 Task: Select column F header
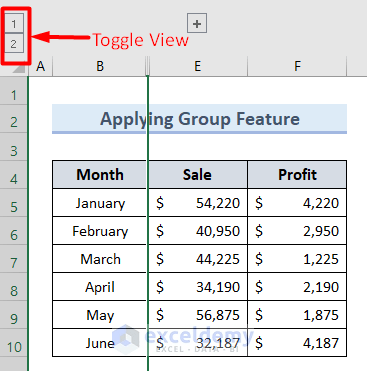click(x=297, y=66)
